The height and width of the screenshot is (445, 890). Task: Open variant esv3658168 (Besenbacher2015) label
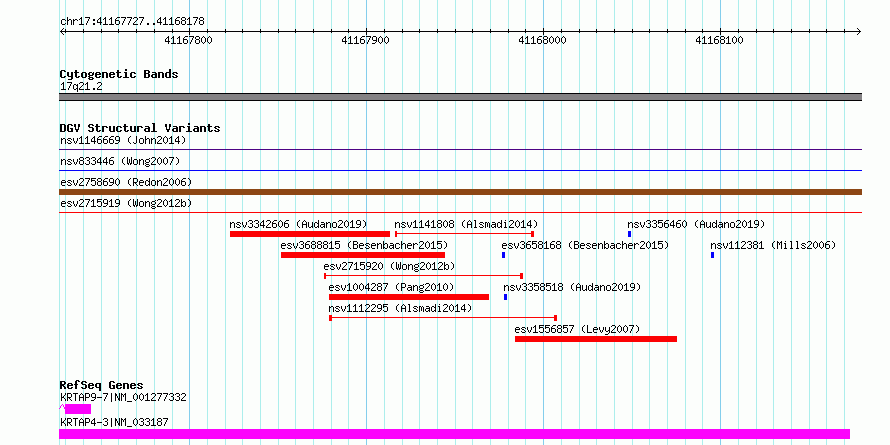click(x=585, y=245)
